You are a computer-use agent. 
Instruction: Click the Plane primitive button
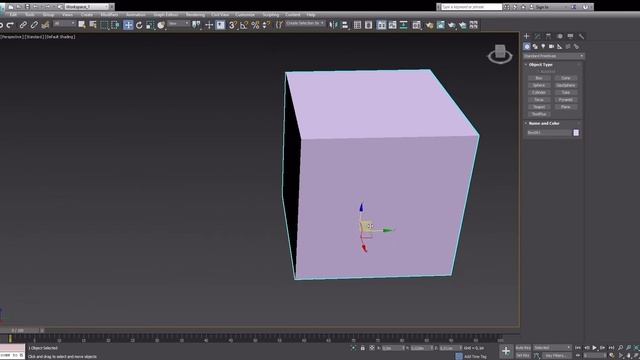(x=566, y=107)
